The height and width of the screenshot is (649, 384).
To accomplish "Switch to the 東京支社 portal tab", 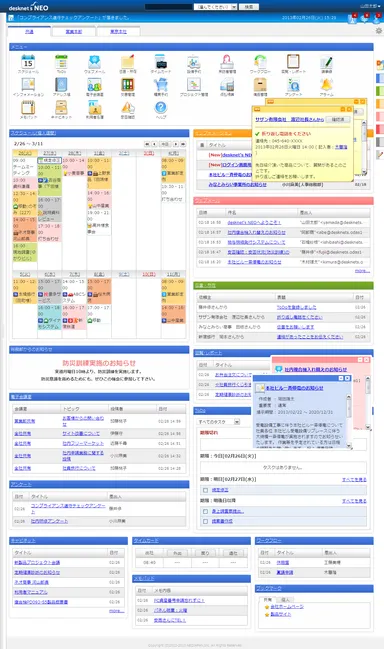I will (x=118, y=31).
